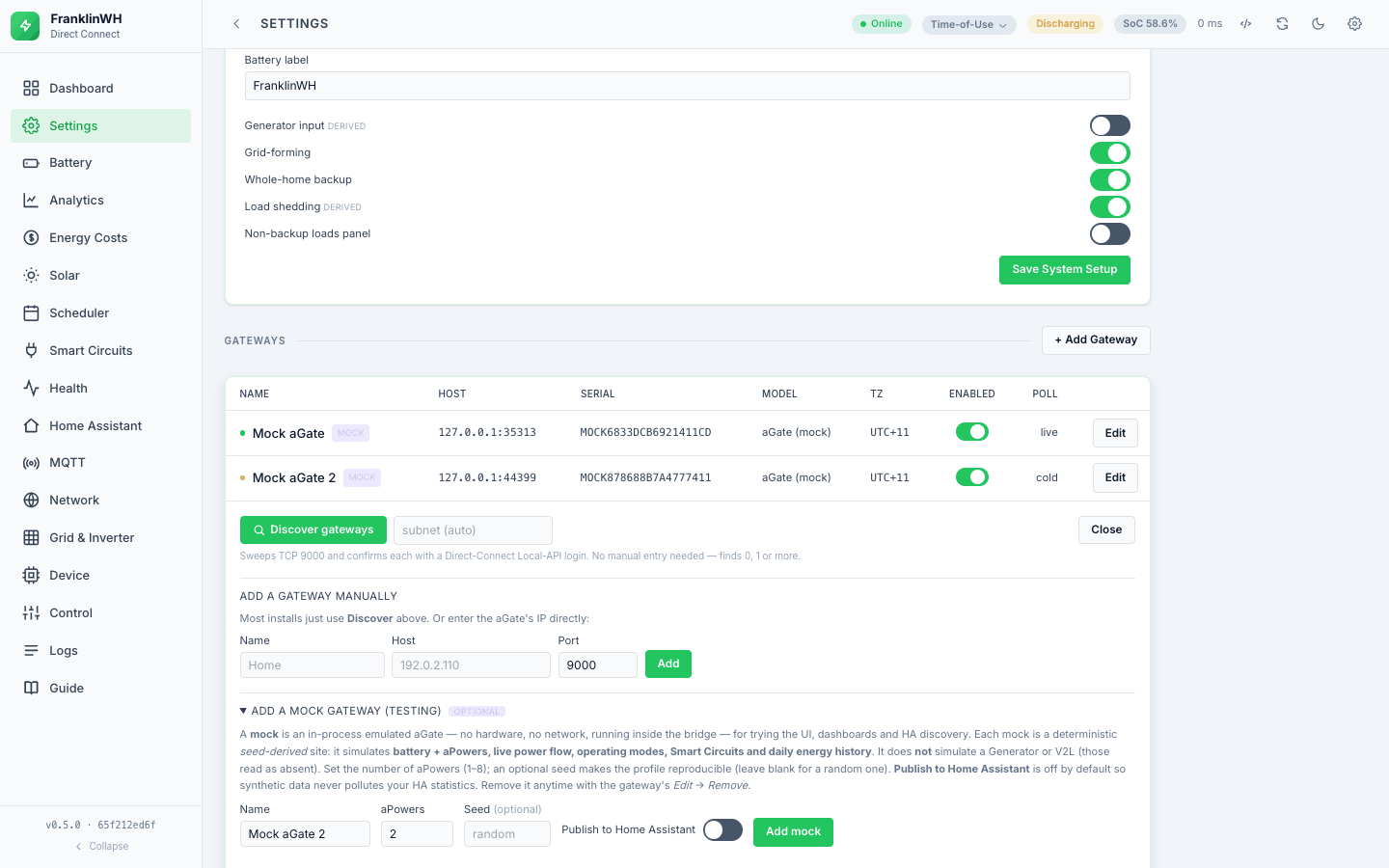1389x868 pixels.
Task: Click the search icon on Discover gateways
Action: click(259, 529)
